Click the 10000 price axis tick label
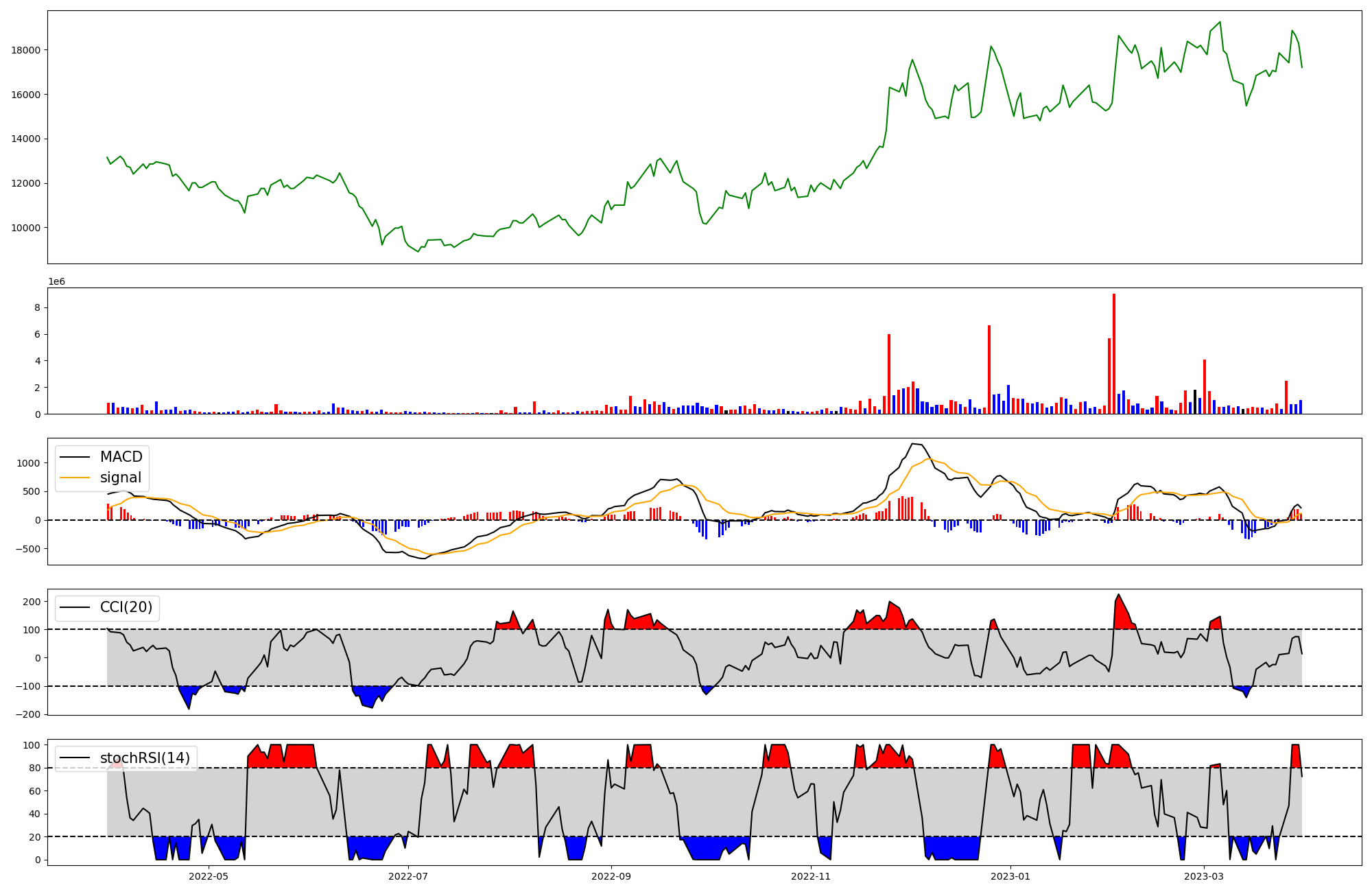This screenshot has width=1372, height=892. point(26,228)
